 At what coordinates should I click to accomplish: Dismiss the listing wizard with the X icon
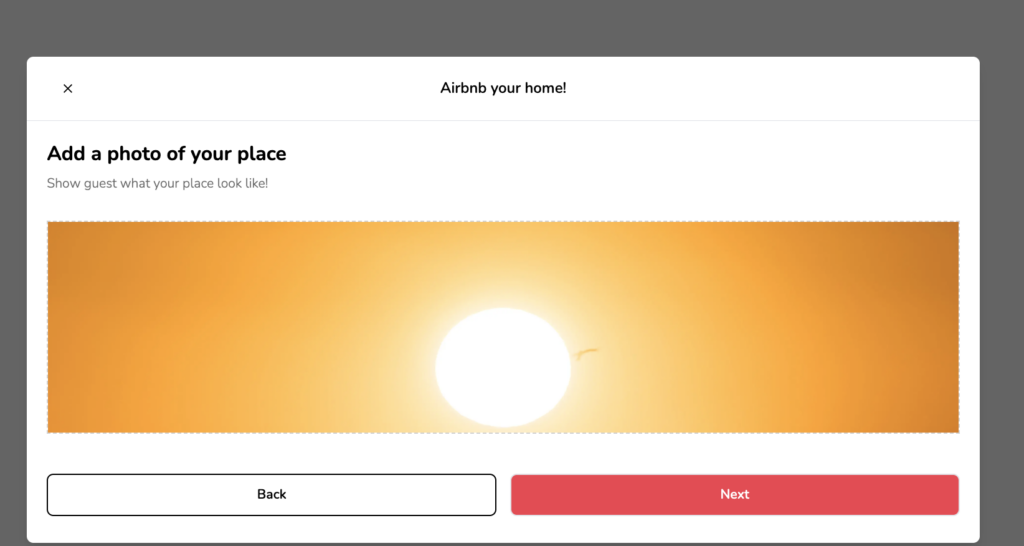tap(68, 88)
